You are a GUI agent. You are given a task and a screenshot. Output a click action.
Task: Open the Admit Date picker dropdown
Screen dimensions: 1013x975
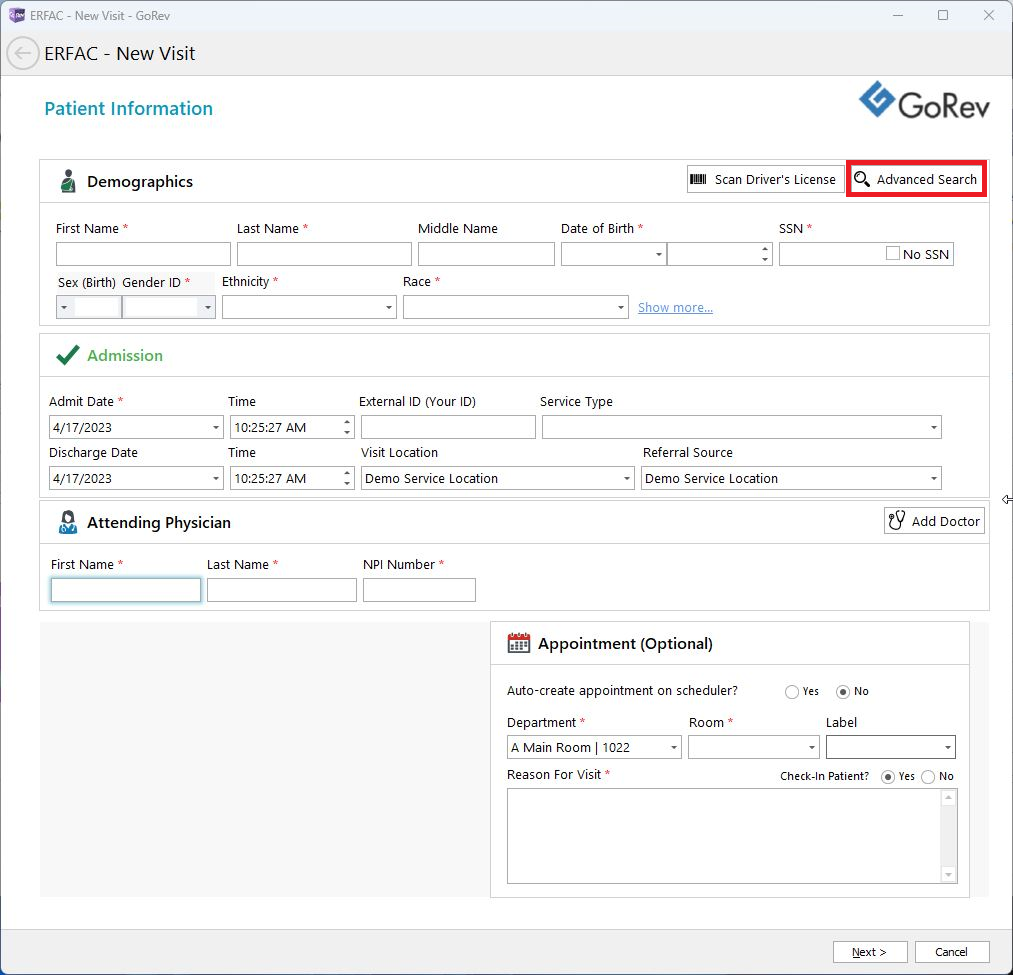click(216, 427)
